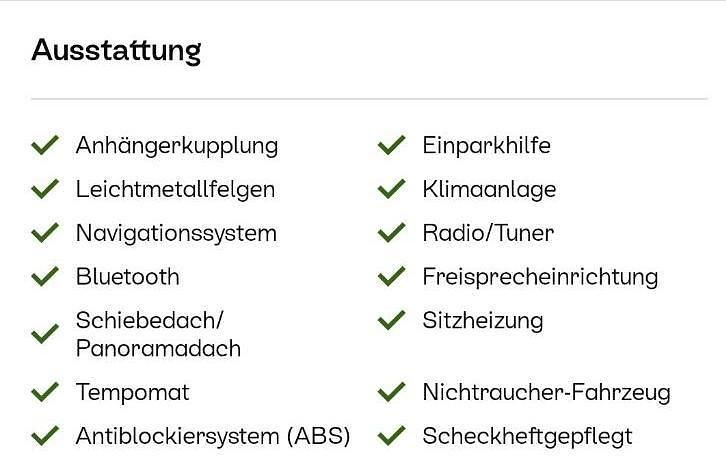The height and width of the screenshot is (473, 726).
Task: Click the checkmark beside Leichtmetallfelgen
Action: point(45,189)
